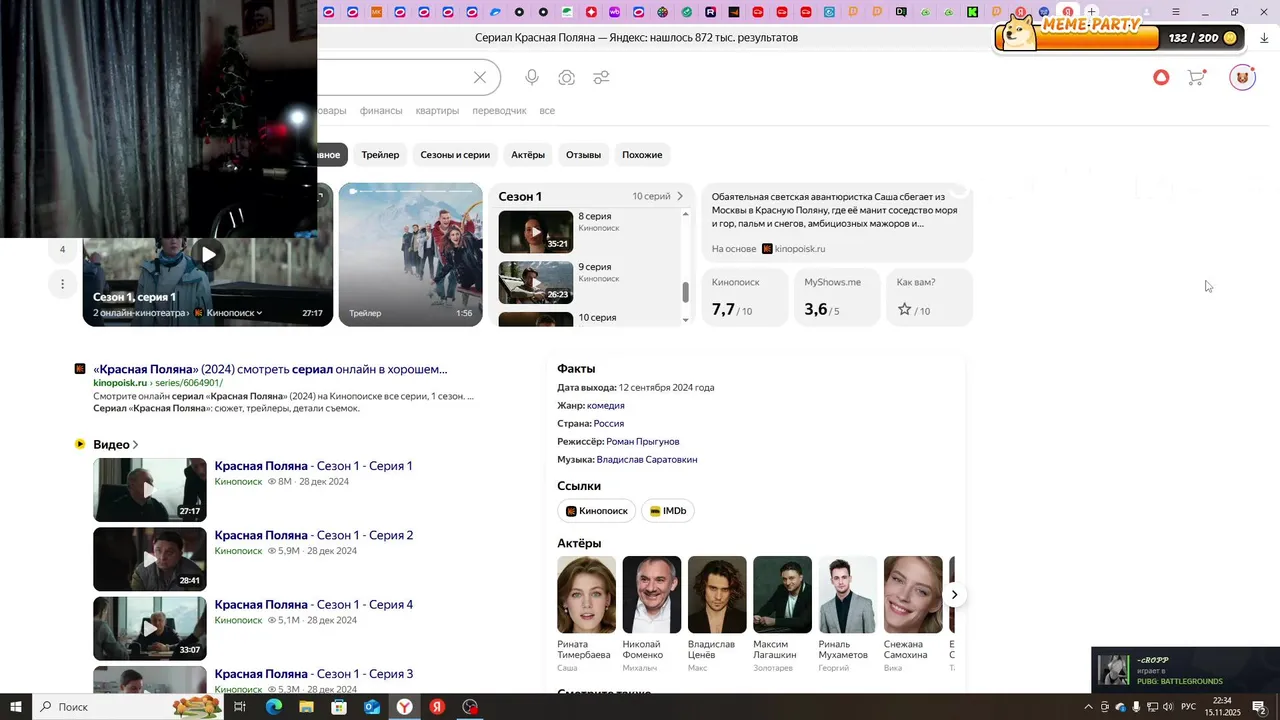Viewport: 1280px width, 720px height.
Task: Open the Windows Start menu
Action: 15,707
